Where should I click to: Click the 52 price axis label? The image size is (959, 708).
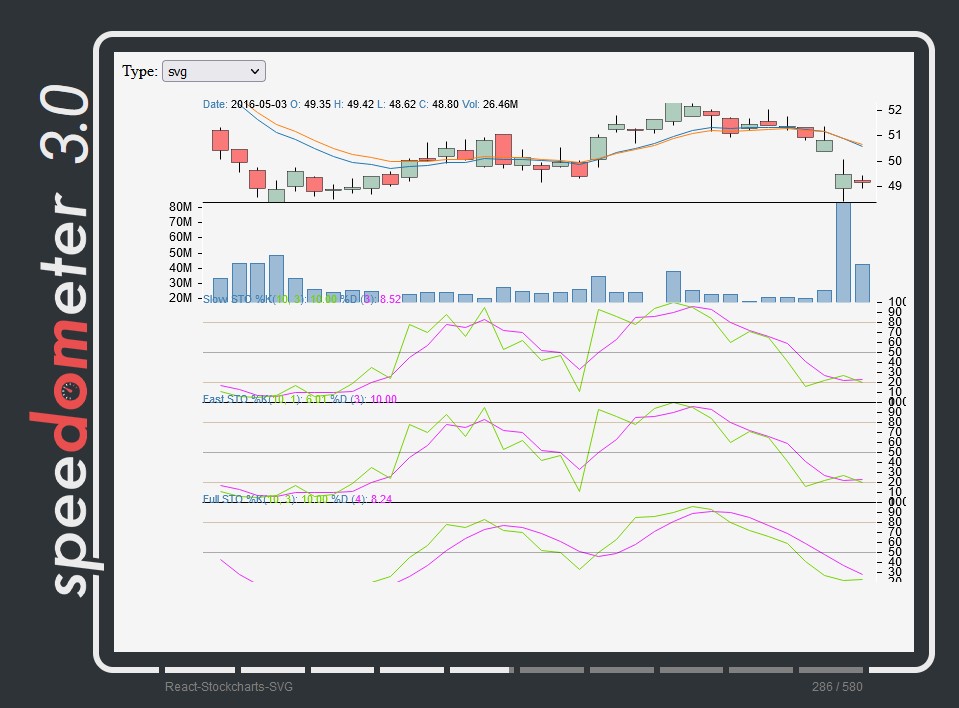tap(894, 110)
